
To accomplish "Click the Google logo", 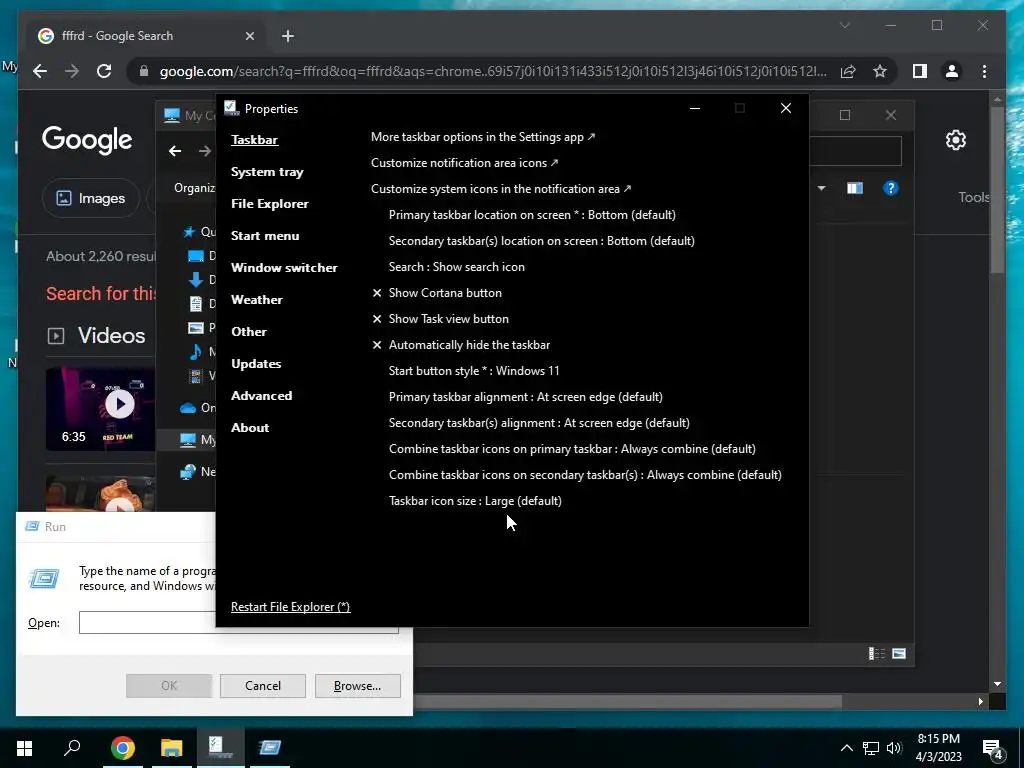I will pyautogui.click(x=87, y=140).
